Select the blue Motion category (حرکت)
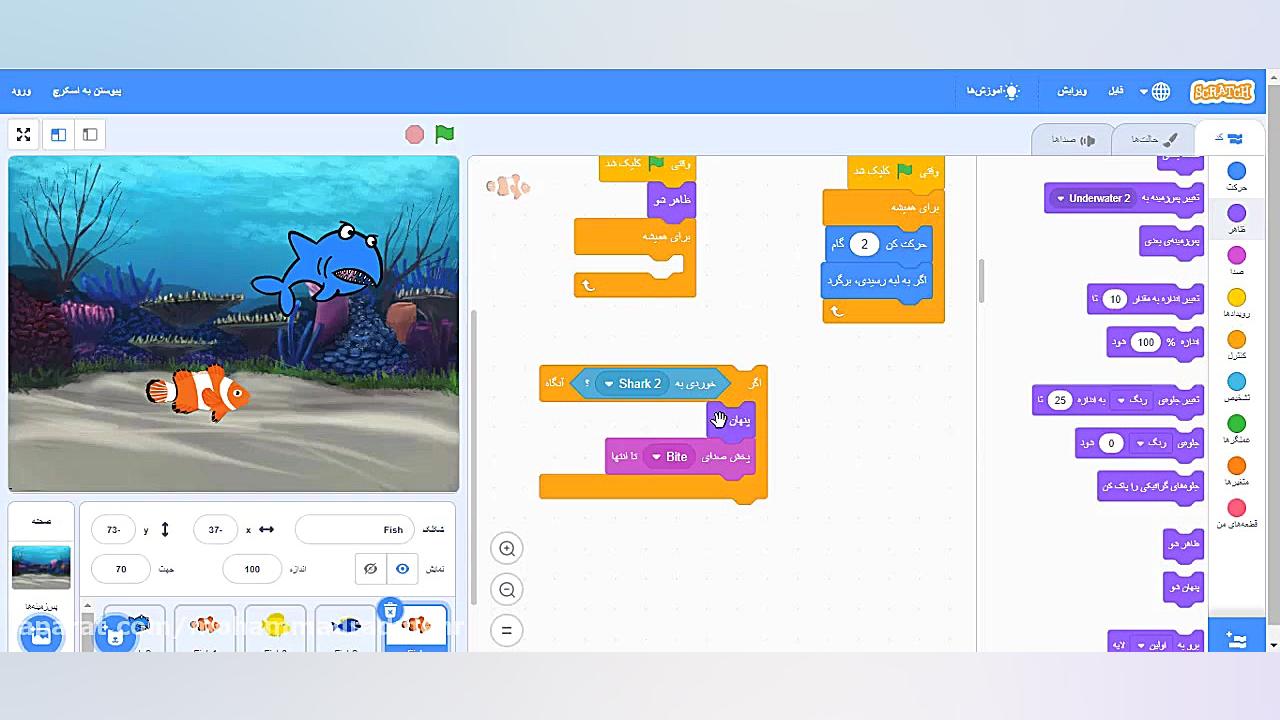Viewport: 1280px width, 720px height. 1237,177
